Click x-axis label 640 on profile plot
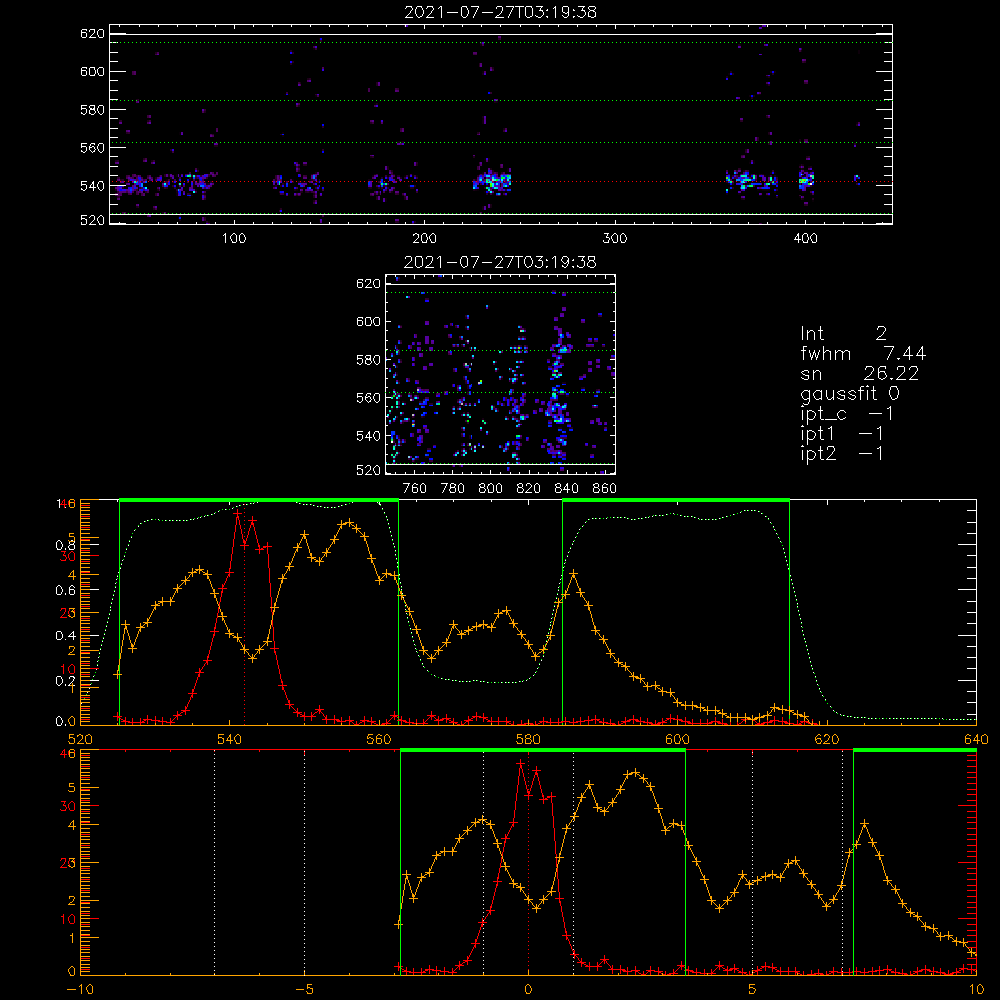 coord(976,740)
